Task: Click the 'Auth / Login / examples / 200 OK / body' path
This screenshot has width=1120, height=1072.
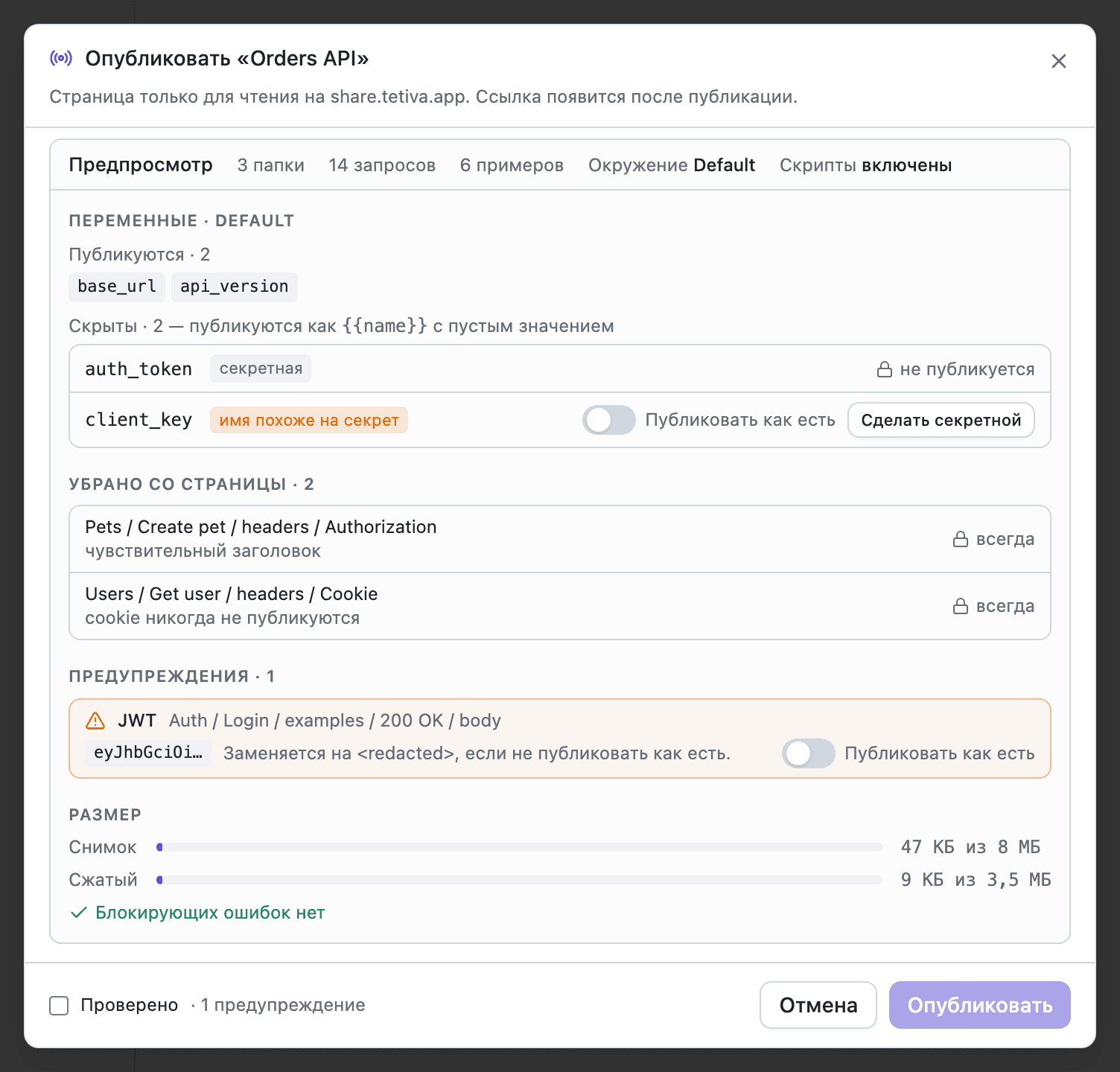Action: pos(335,721)
